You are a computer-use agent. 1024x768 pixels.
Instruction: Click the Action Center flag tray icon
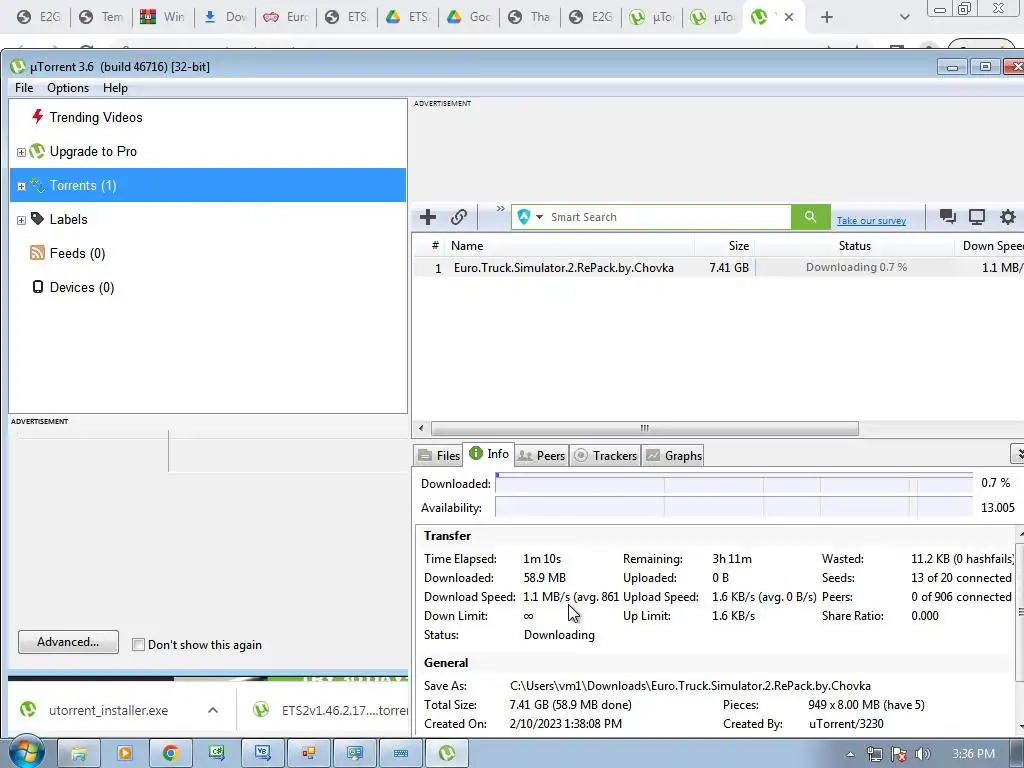[899, 754]
